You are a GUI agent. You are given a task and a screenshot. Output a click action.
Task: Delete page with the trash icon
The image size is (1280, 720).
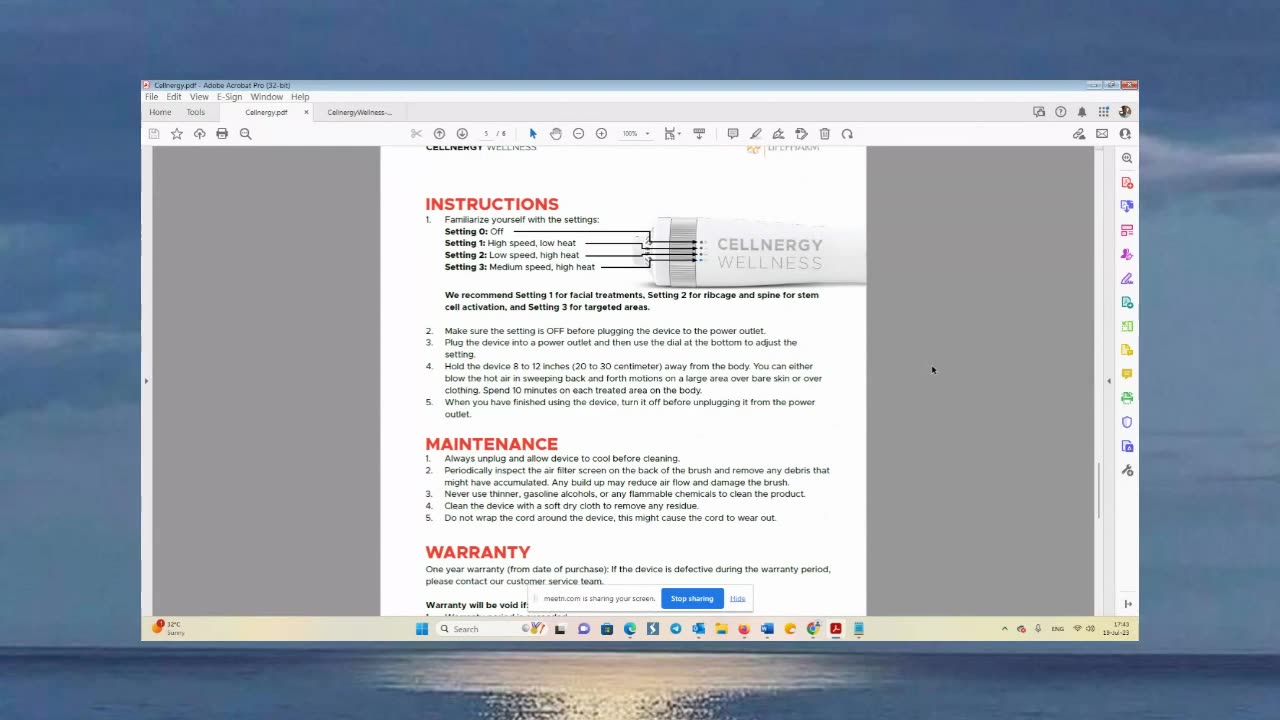click(x=825, y=134)
